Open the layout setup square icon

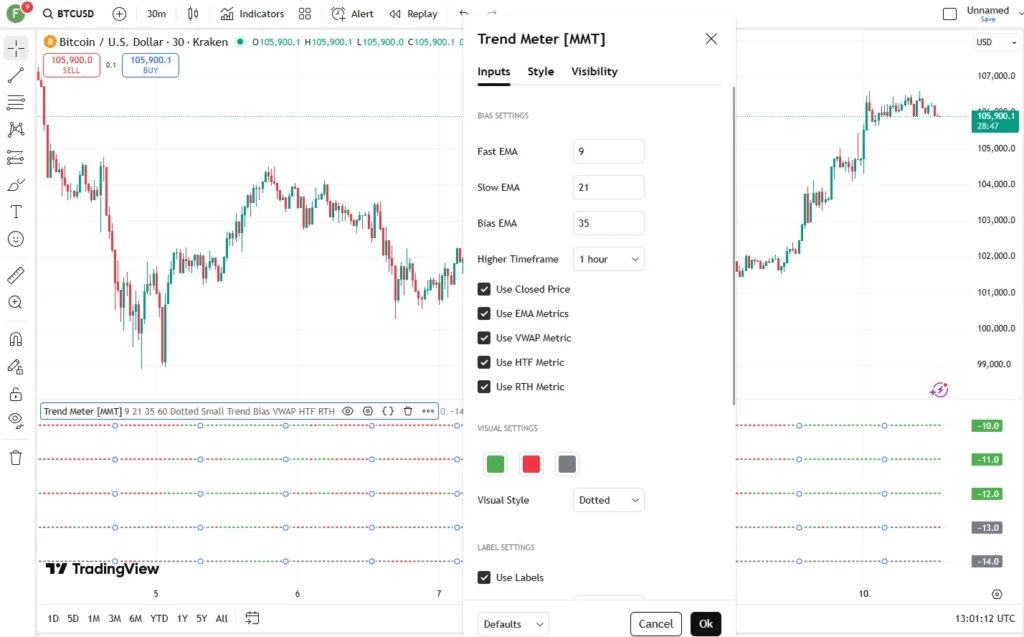[x=950, y=14]
